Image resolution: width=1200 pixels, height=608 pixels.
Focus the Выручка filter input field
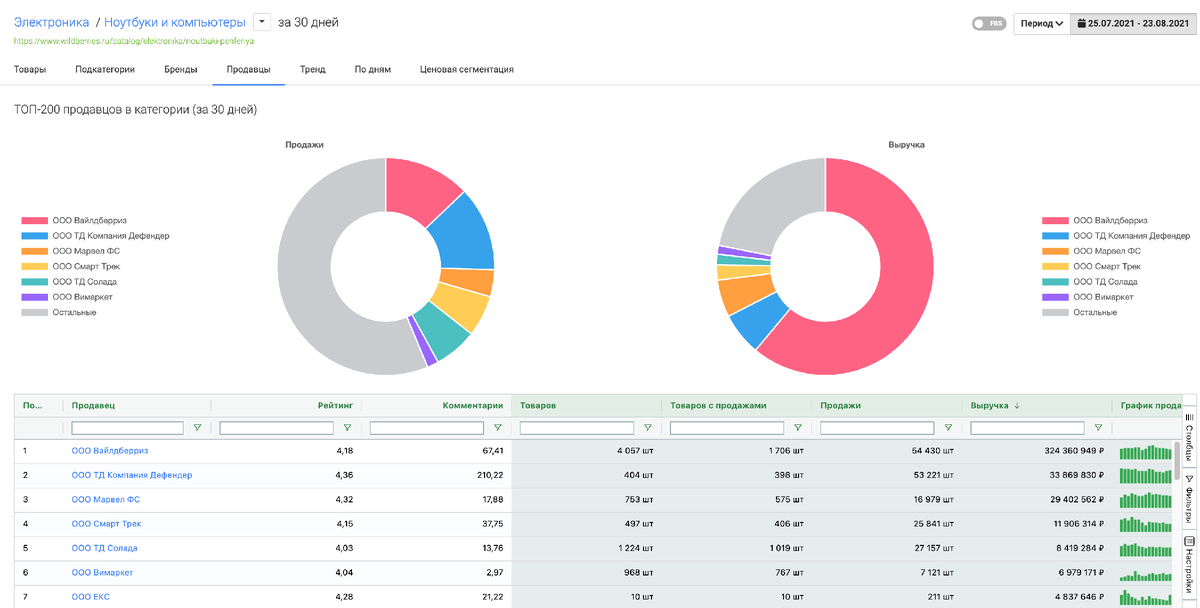point(1027,428)
